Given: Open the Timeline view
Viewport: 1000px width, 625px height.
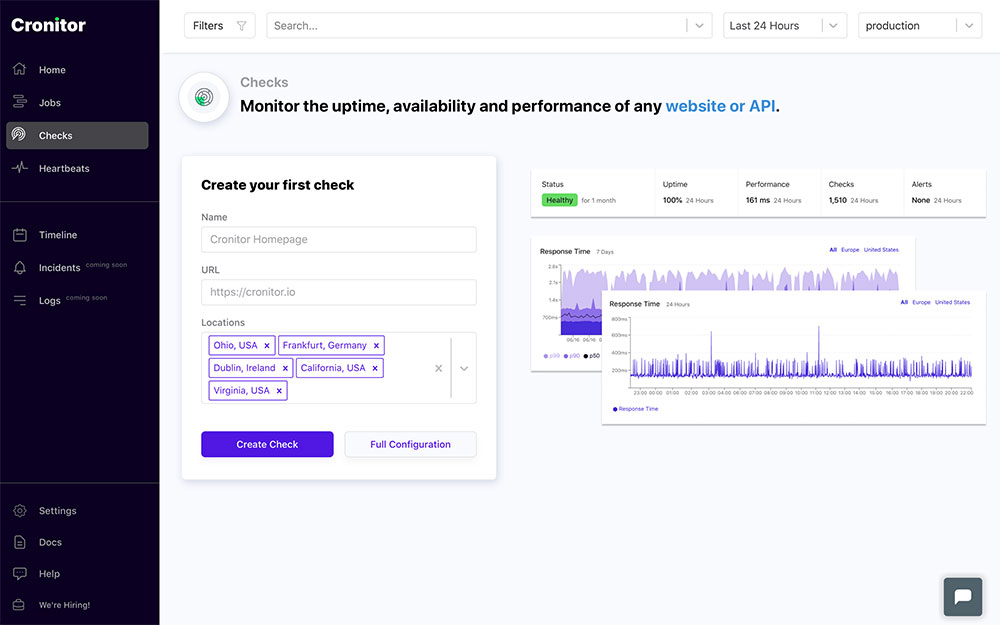Looking at the screenshot, I should click(x=57, y=235).
